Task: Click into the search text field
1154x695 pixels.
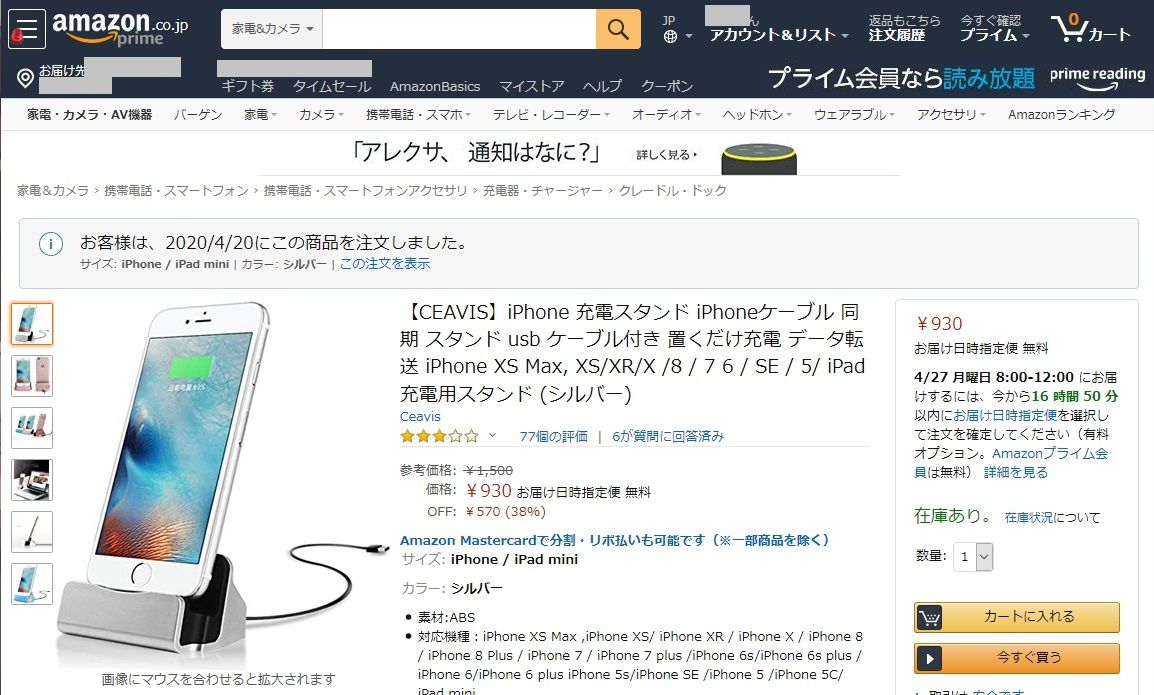Action: (459, 29)
